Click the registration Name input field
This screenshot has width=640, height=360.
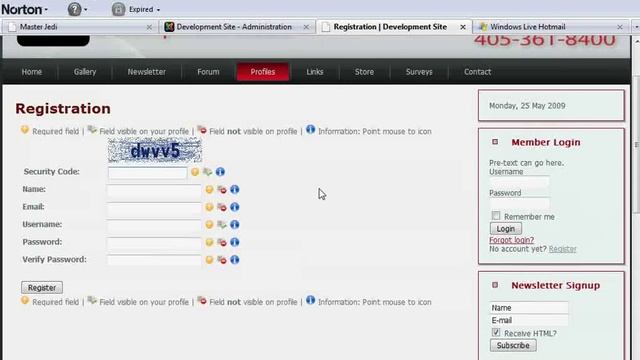point(154,190)
